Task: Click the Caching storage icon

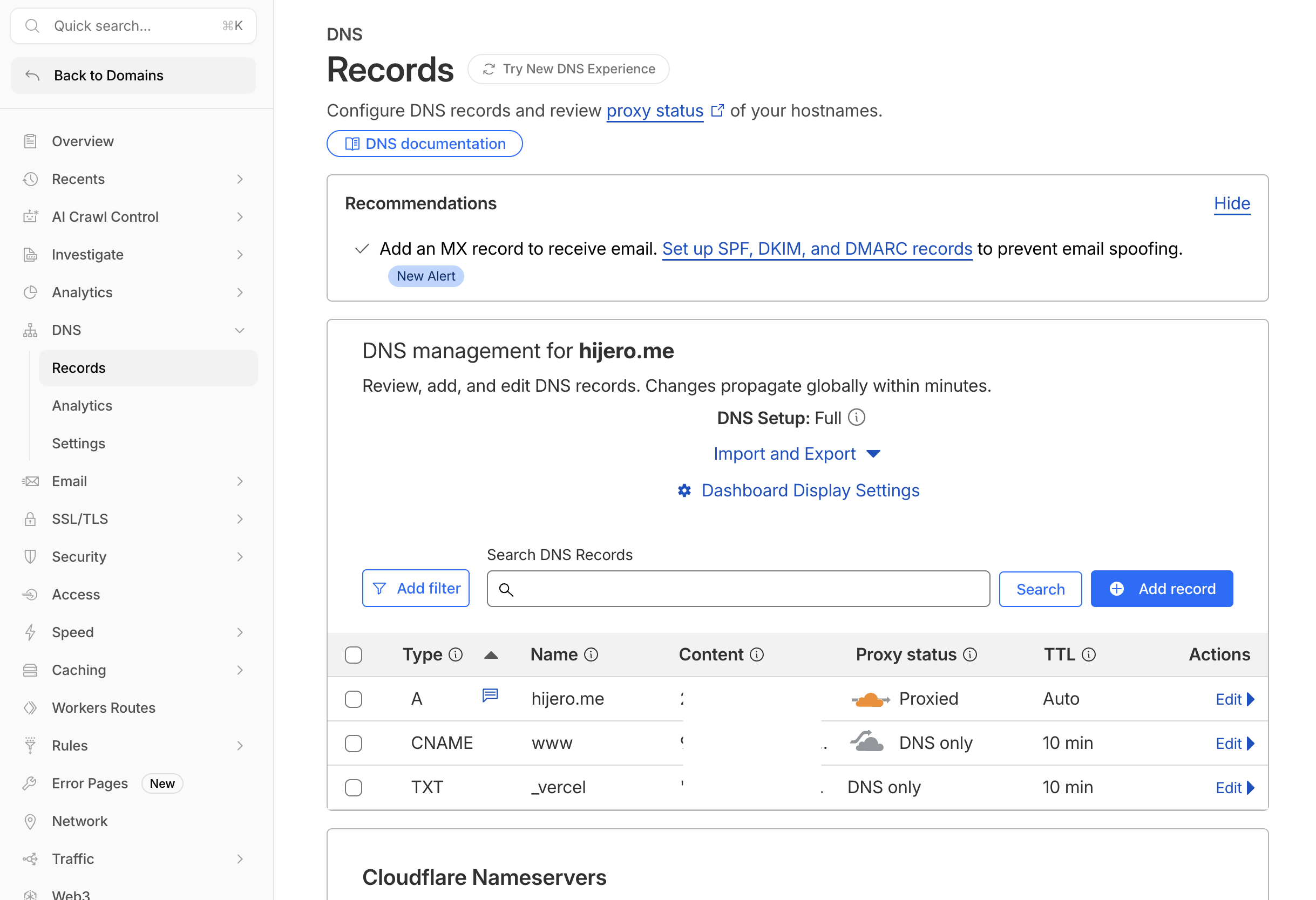Action: [31, 670]
